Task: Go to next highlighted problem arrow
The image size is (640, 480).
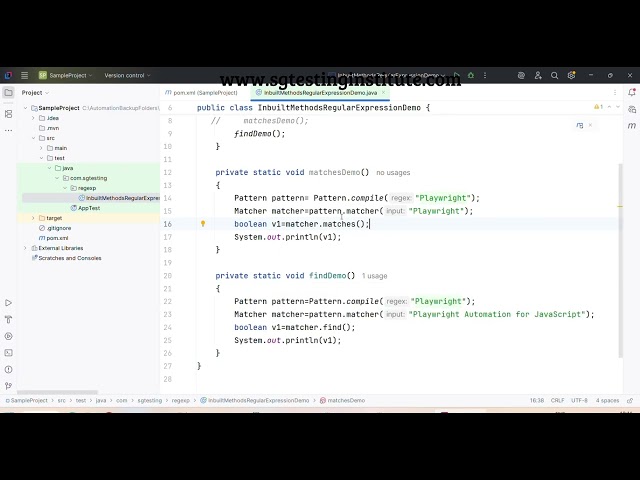Action: [x=618, y=107]
